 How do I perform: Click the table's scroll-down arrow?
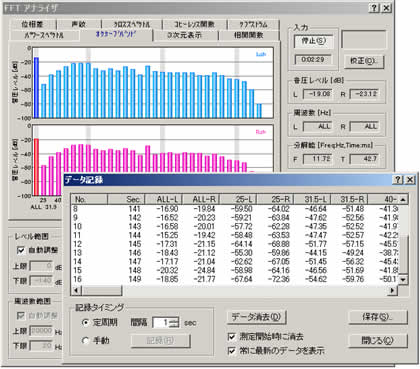click(x=403, y=280)
